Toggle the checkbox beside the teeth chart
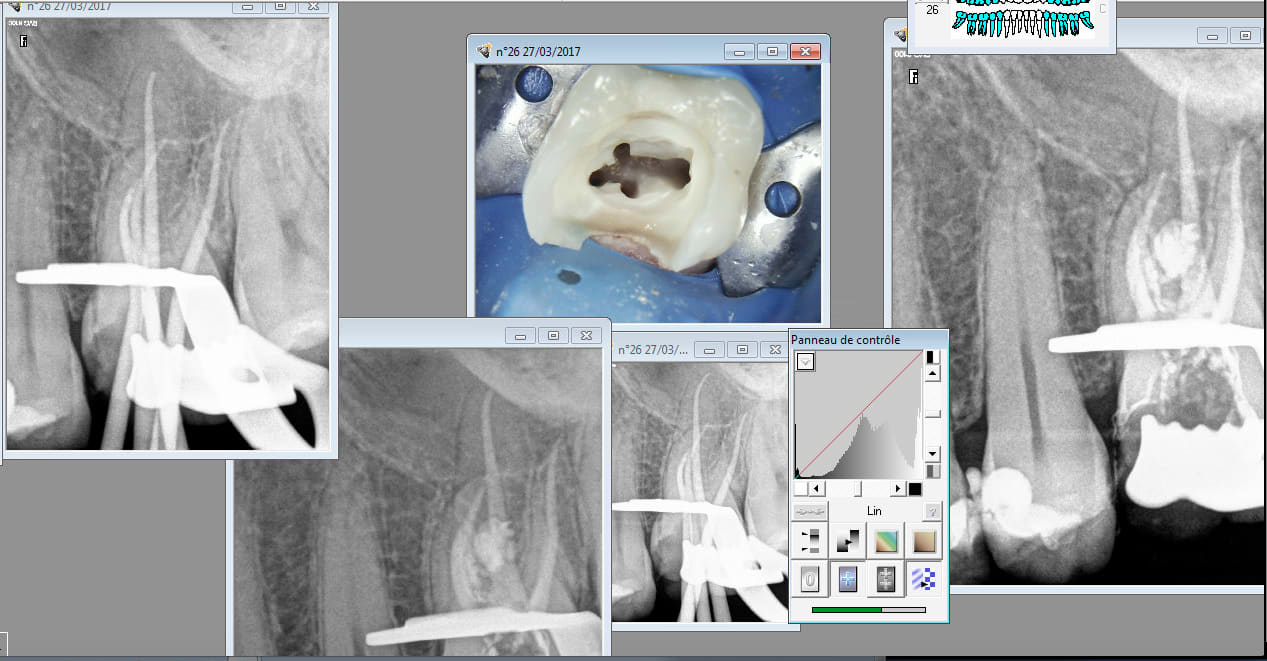Viewport: 1267px width, 661px height. point(1103,9)
